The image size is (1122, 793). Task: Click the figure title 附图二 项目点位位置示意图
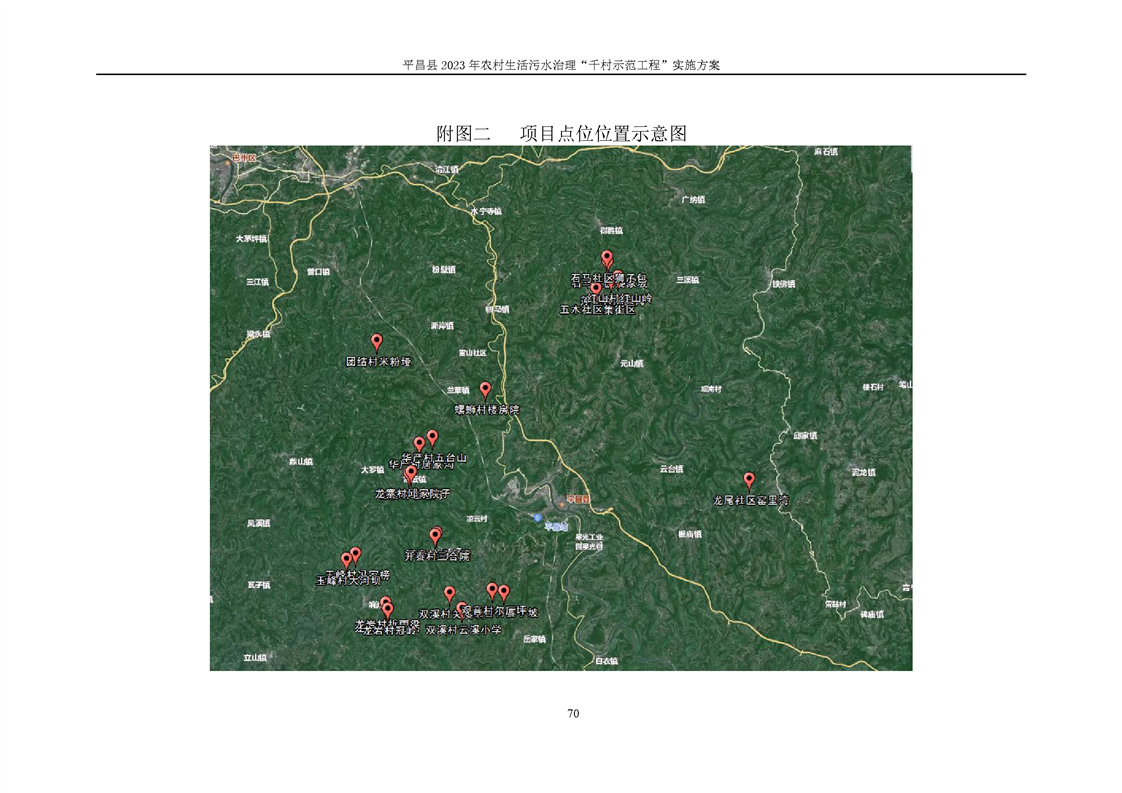click(560, 133)
